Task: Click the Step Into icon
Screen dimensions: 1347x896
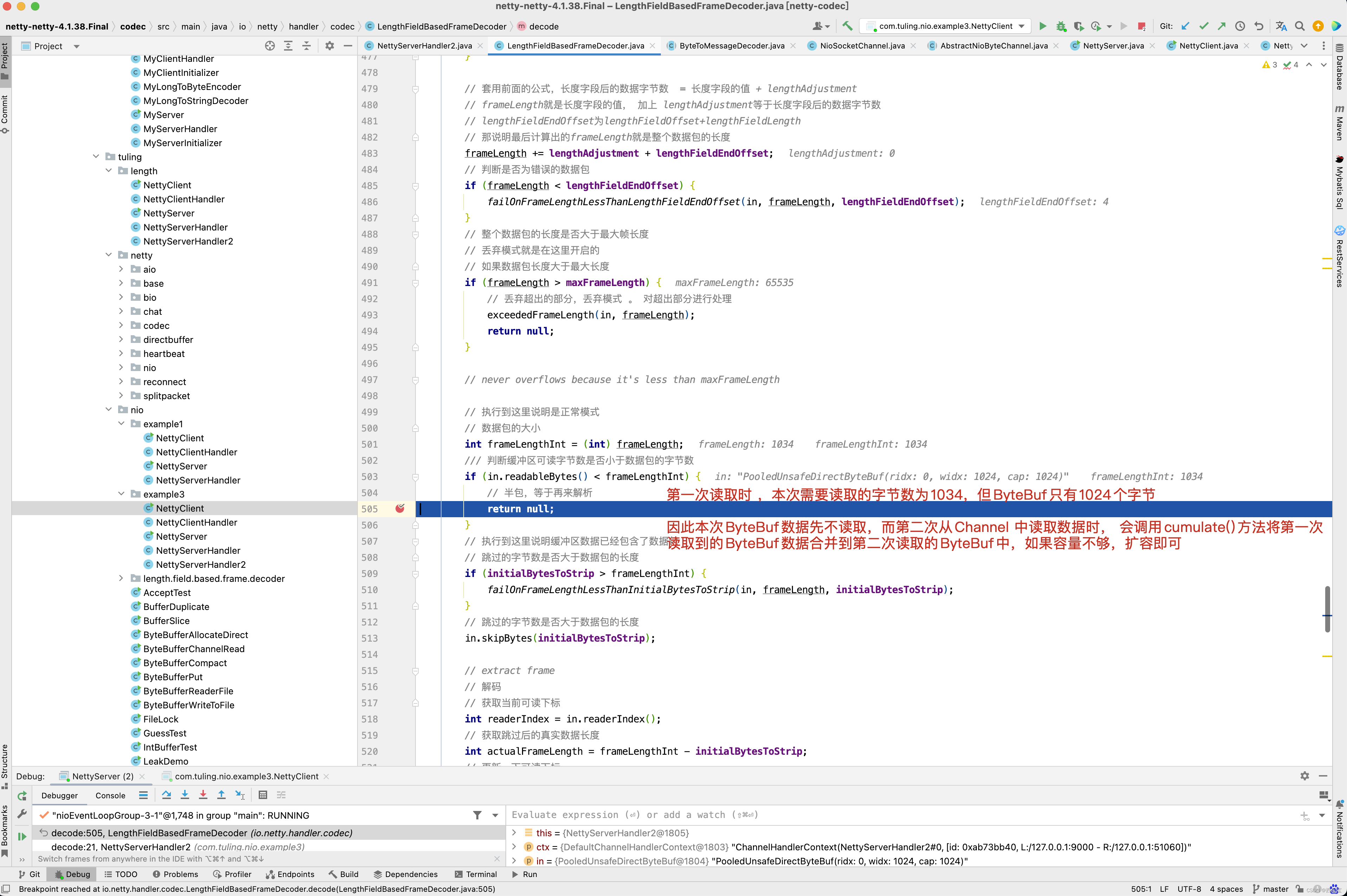Action: coord(185,795)
